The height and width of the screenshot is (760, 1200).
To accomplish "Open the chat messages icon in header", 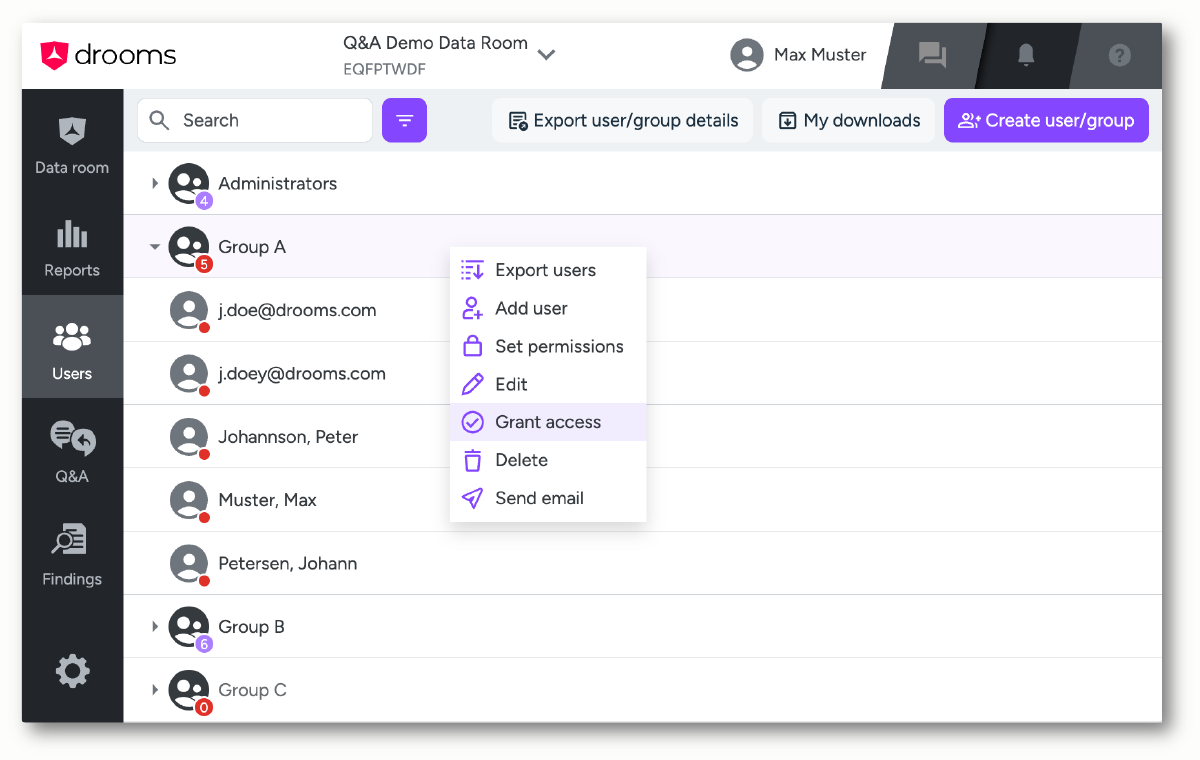I will click(932, 55).
